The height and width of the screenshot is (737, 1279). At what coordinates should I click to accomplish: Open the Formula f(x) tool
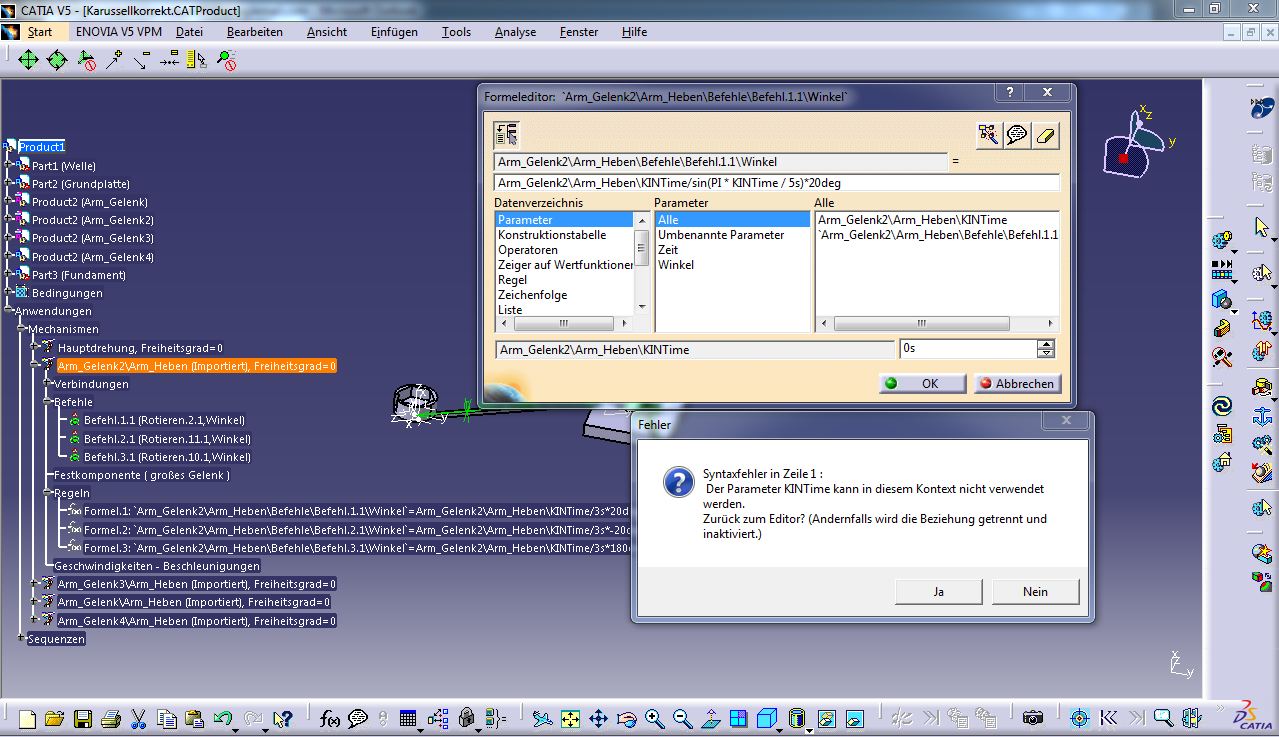(330, 718)
